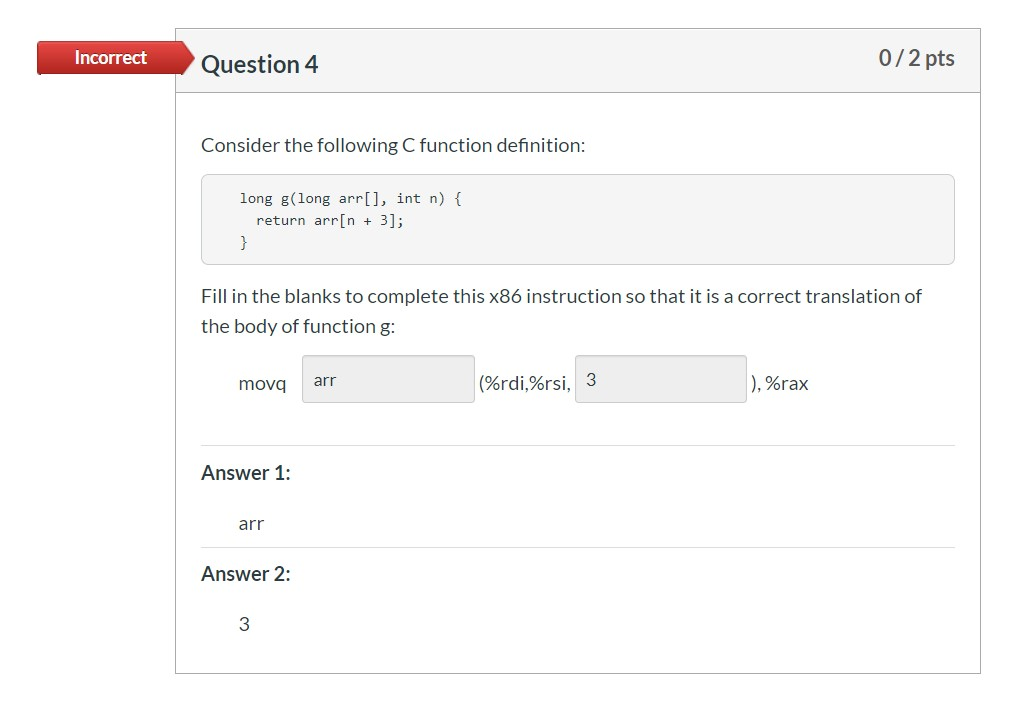Click the second answer blank containing 3
Image resolution: width=1028 pixels, height=702 pixels.
(x=660, y=379)
